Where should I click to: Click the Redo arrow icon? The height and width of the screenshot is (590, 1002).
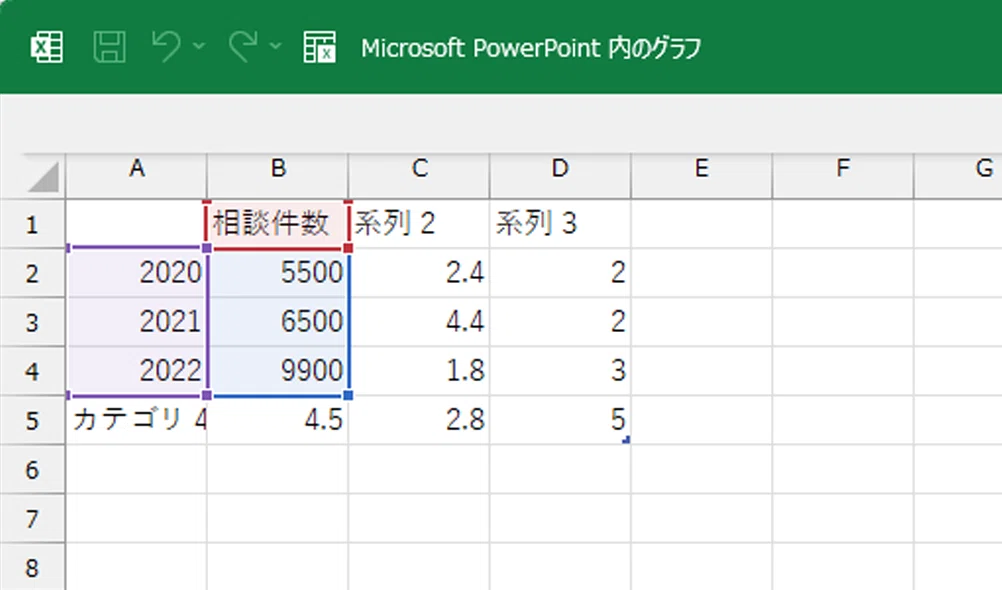coord(243,47)
